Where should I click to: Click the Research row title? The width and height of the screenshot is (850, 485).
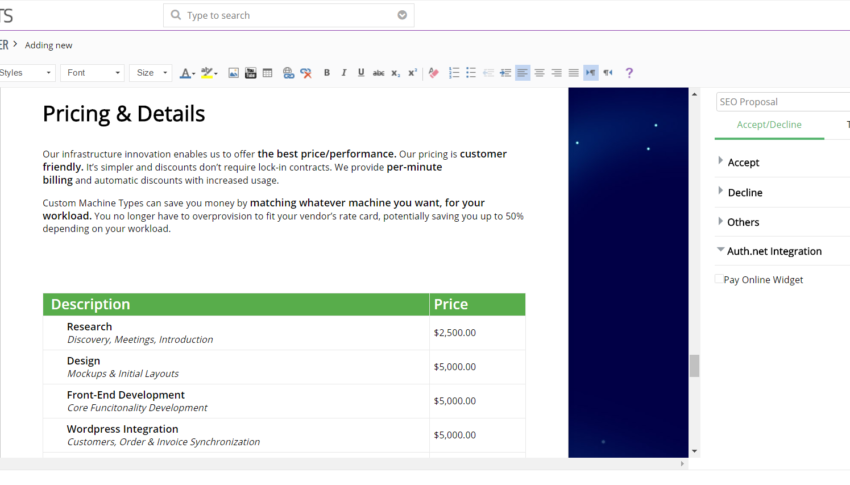tap(89, 327)
